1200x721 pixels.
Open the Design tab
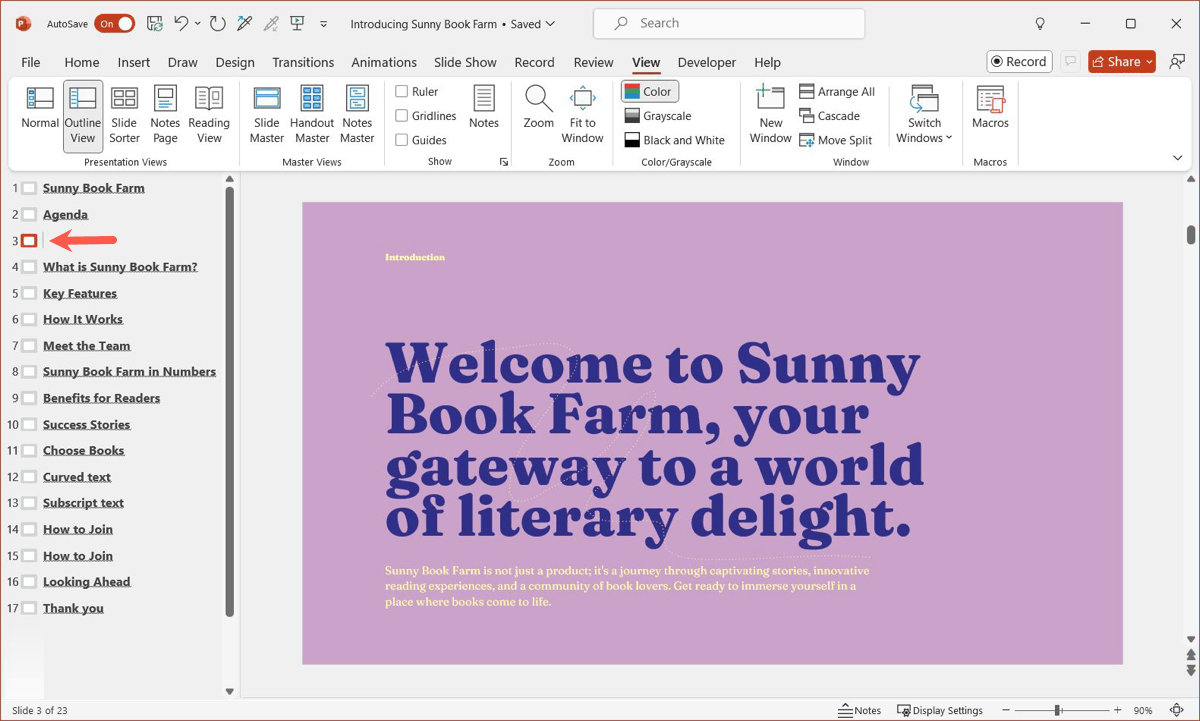pos(235,62)
